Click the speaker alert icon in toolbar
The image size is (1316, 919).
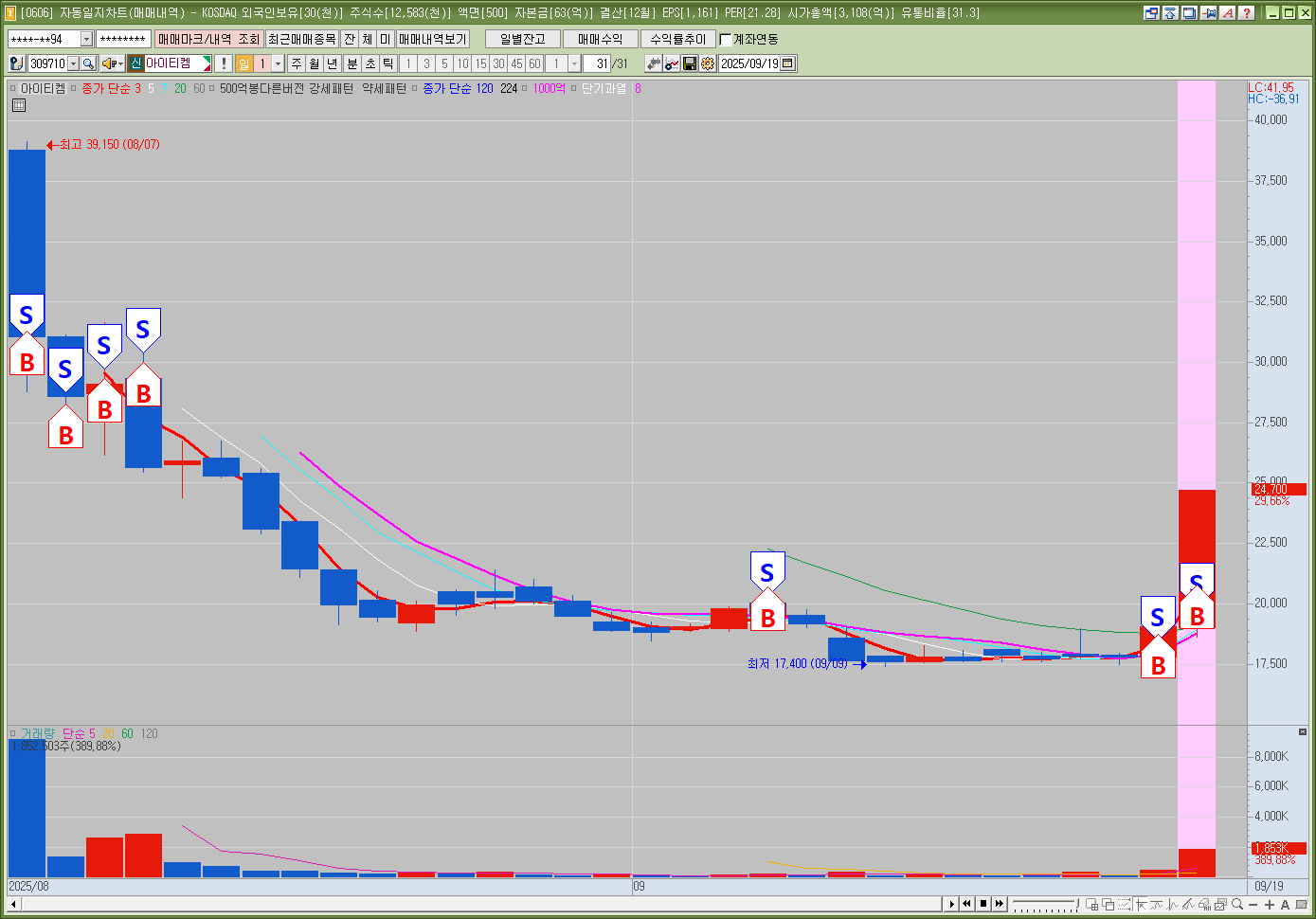coord(109,63)
